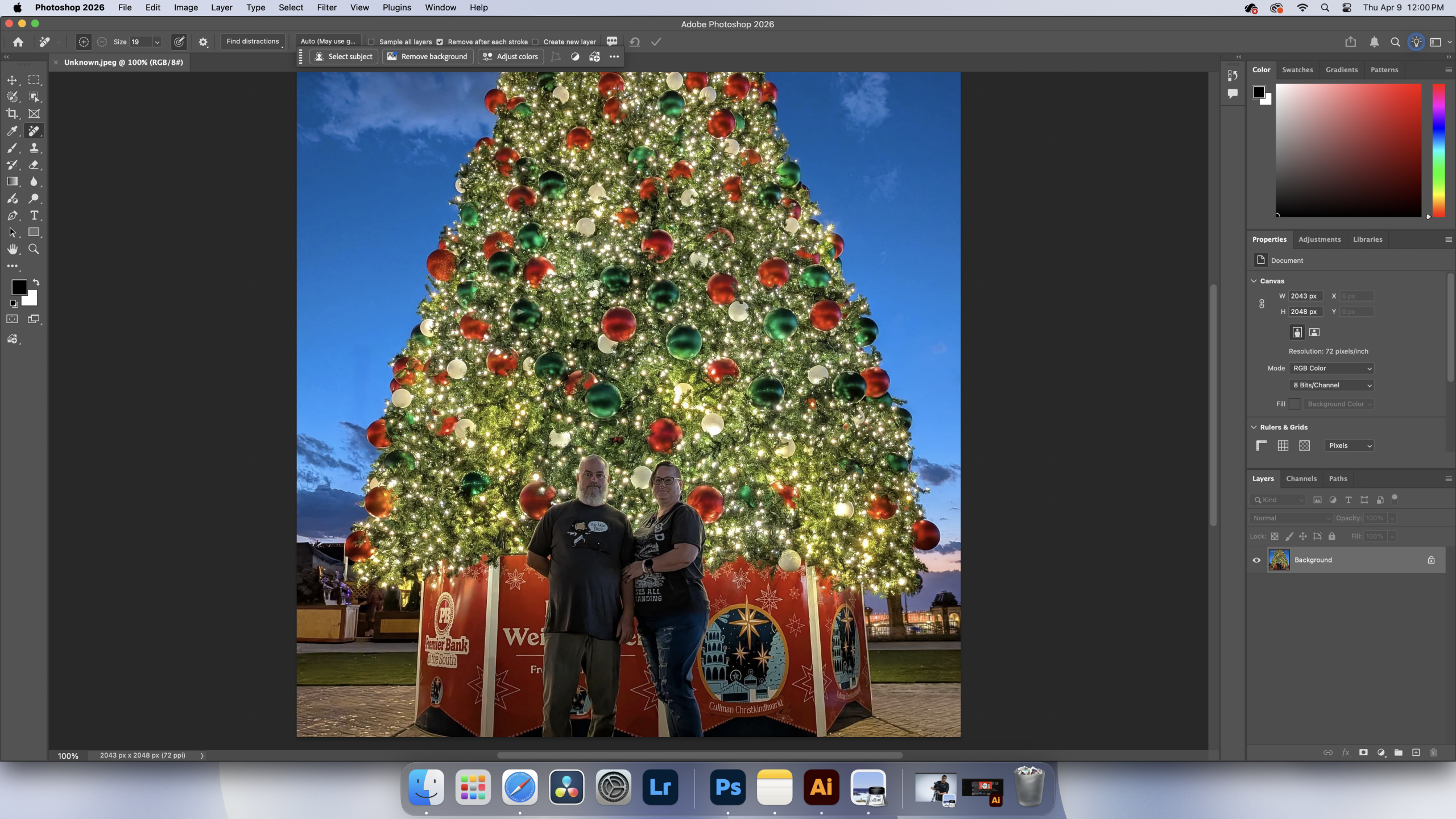
Task: Select the Hand tool
Action: (12, 249)
